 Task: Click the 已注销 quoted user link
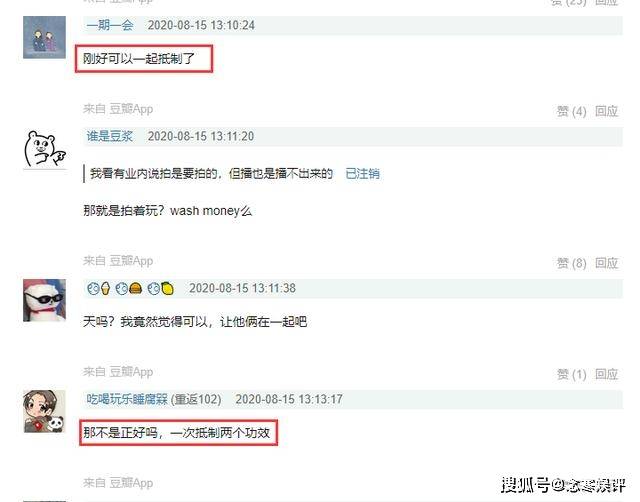tap(362, 174)
